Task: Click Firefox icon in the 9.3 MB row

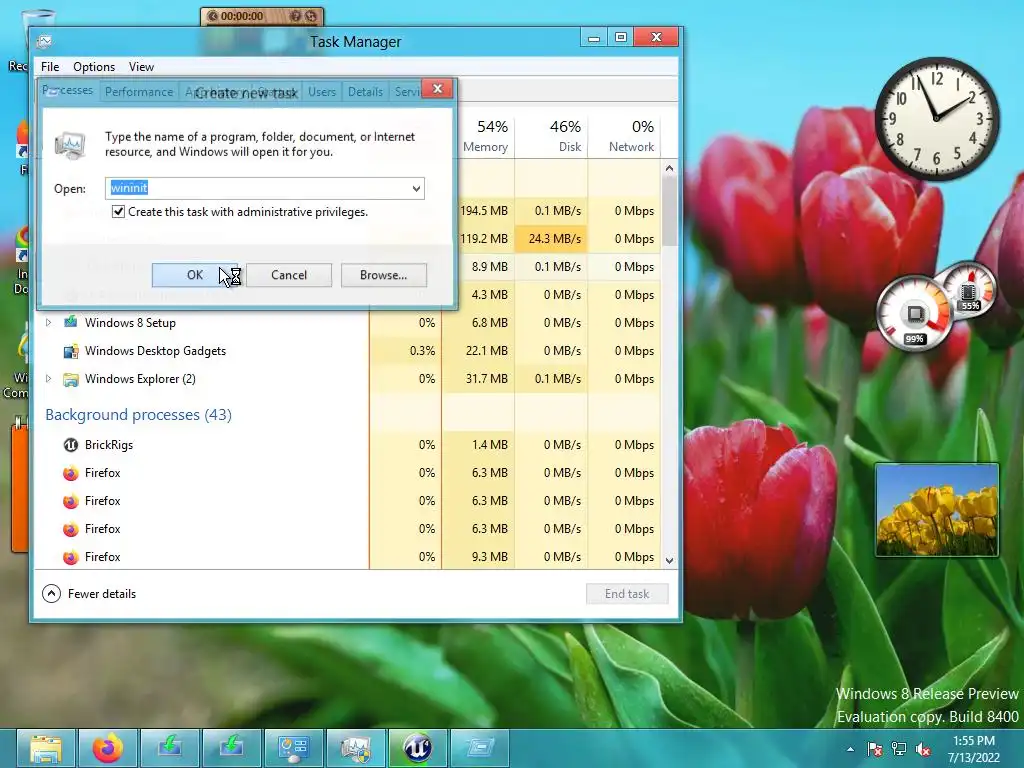Action: tap(71, 557)
